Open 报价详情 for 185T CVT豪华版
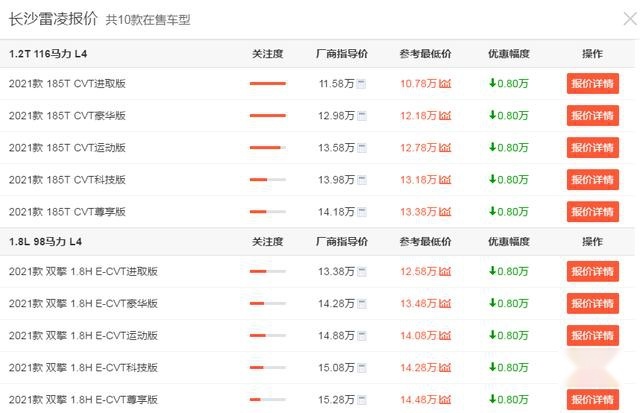Screen dimensions: 640x413 tap(593, 115)
